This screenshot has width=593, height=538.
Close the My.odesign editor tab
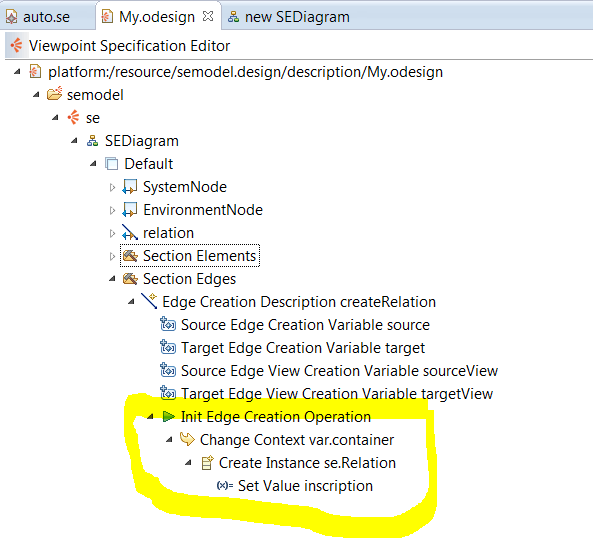(x=208, y=16)
